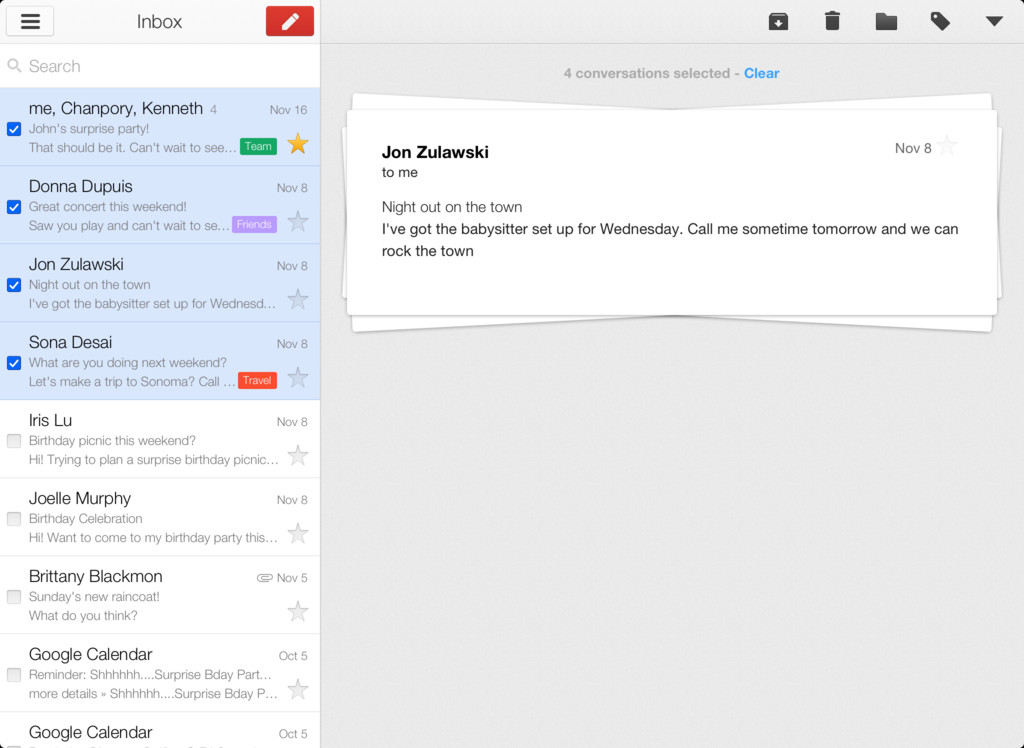Tick the Brittany Blackmon email checkbox

(x=14, y=597)
